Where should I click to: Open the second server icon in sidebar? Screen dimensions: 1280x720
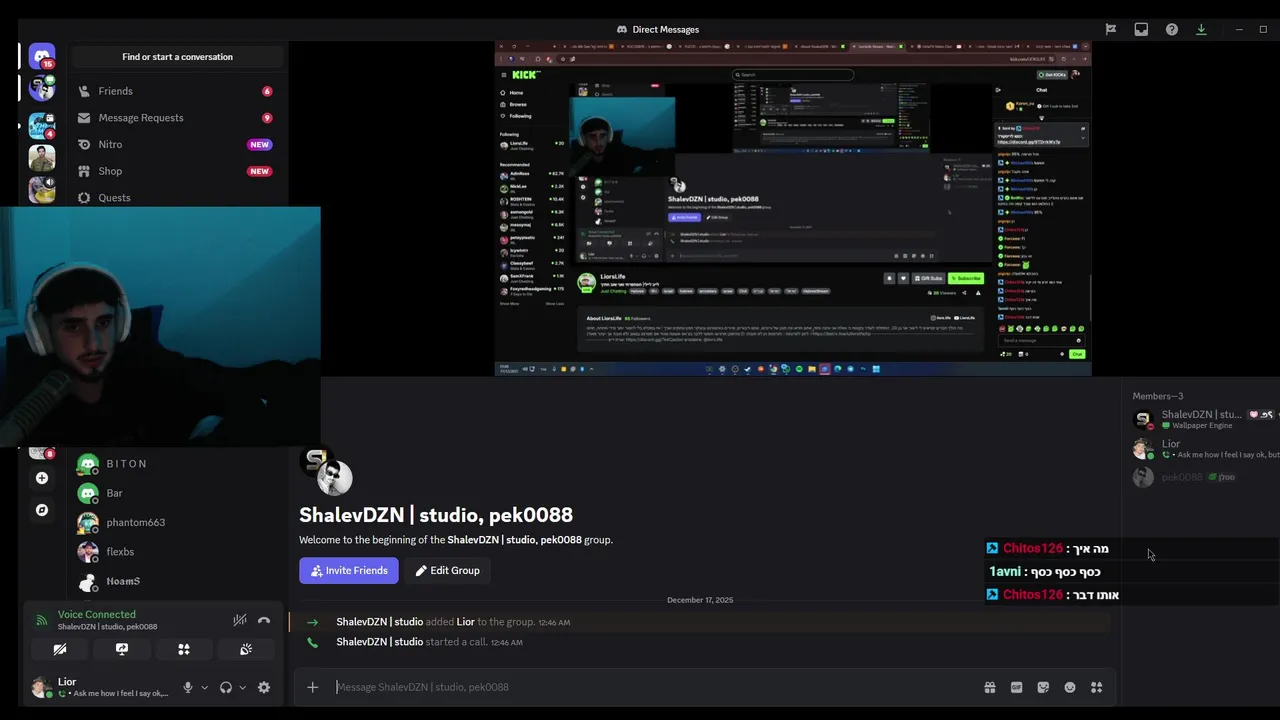point(41,88)
